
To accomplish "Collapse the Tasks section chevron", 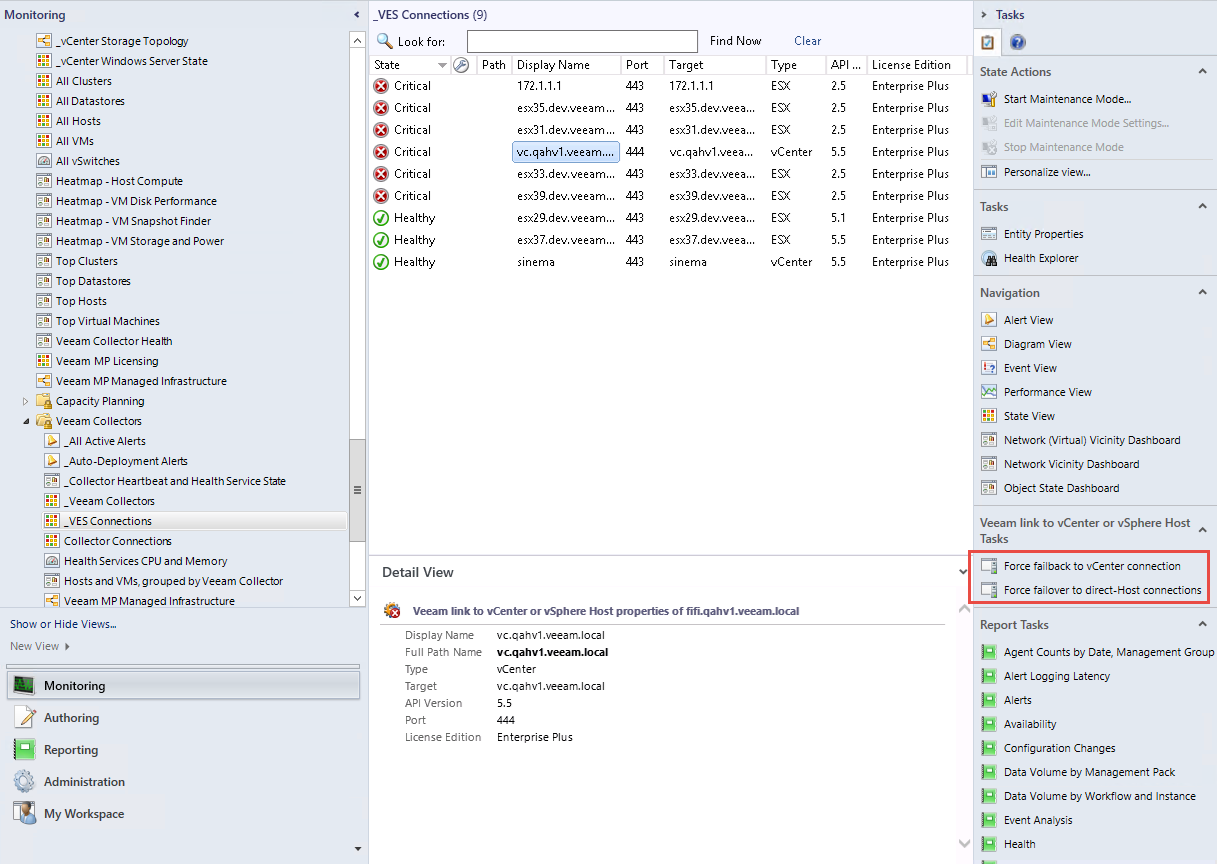I will coord(1203,207).
